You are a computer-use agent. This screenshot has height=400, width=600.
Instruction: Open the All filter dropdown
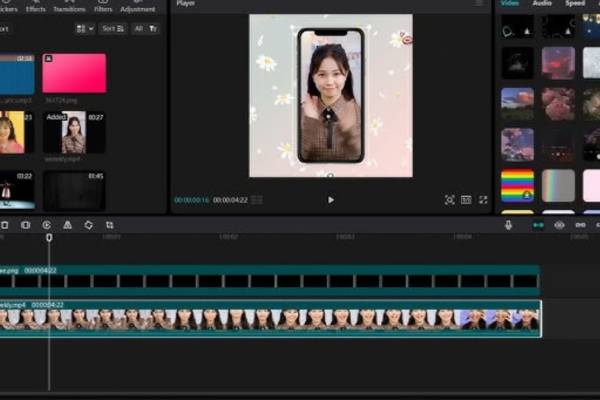(145, 29)
